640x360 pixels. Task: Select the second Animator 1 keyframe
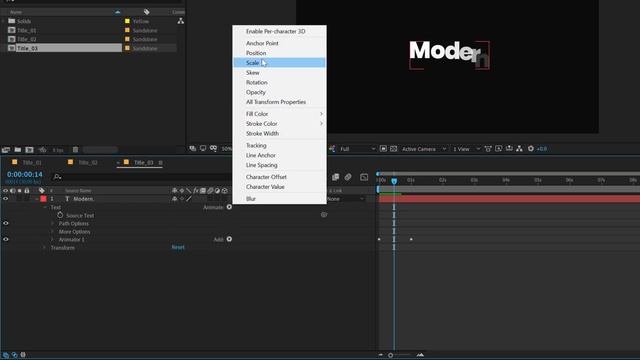pos(411,239)
